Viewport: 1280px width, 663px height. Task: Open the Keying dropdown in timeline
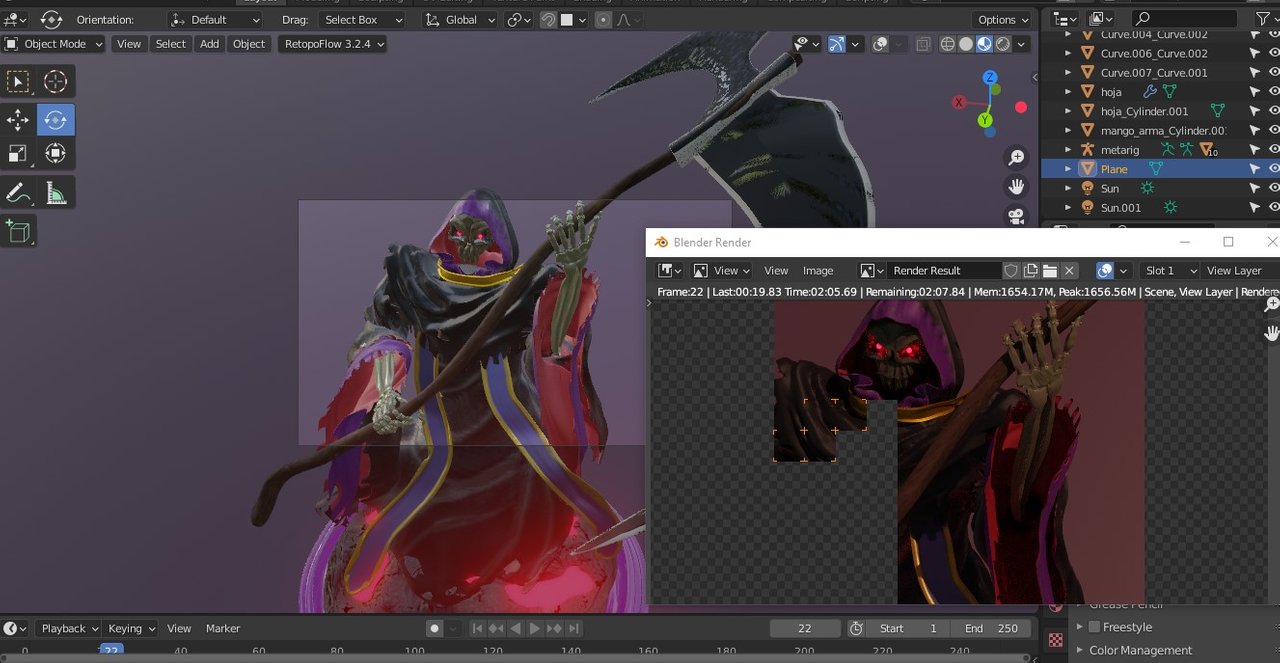point(131,628)
